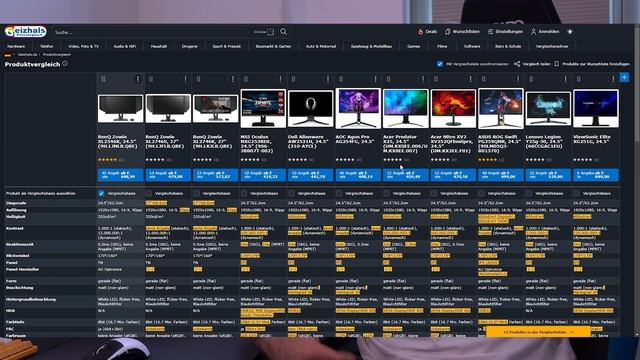Image resolution: width=640 pixels, height=360 pixels.
Task: Click Vergleich teilen
Action: [x=532, y=64]
